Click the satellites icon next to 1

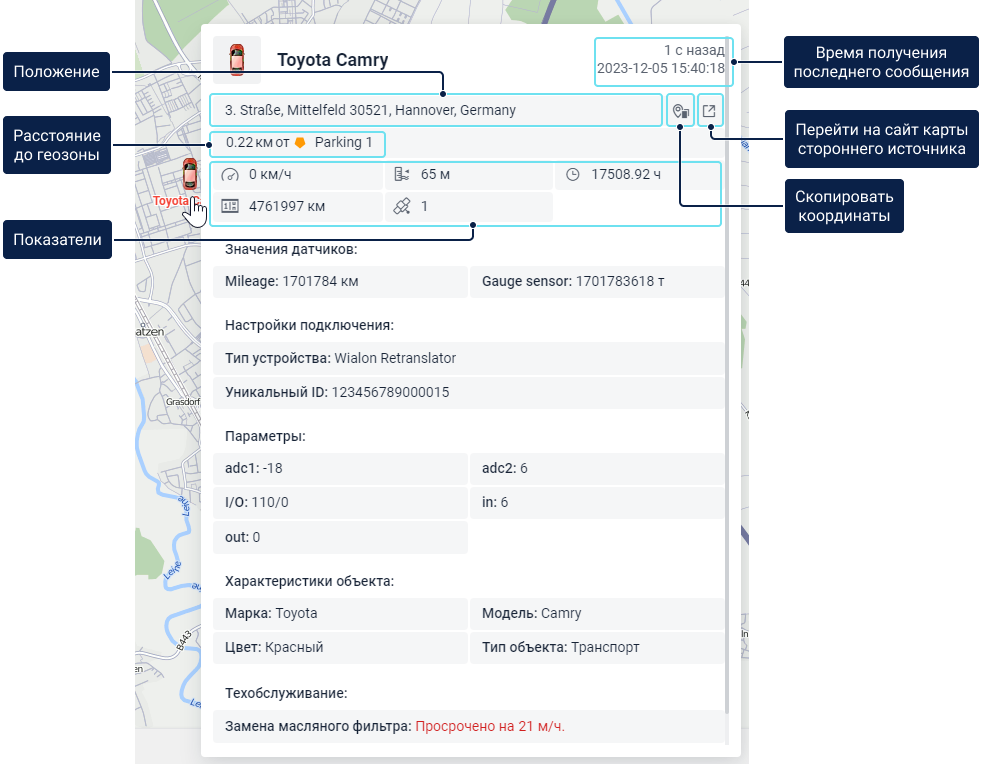tap(401, 206)
